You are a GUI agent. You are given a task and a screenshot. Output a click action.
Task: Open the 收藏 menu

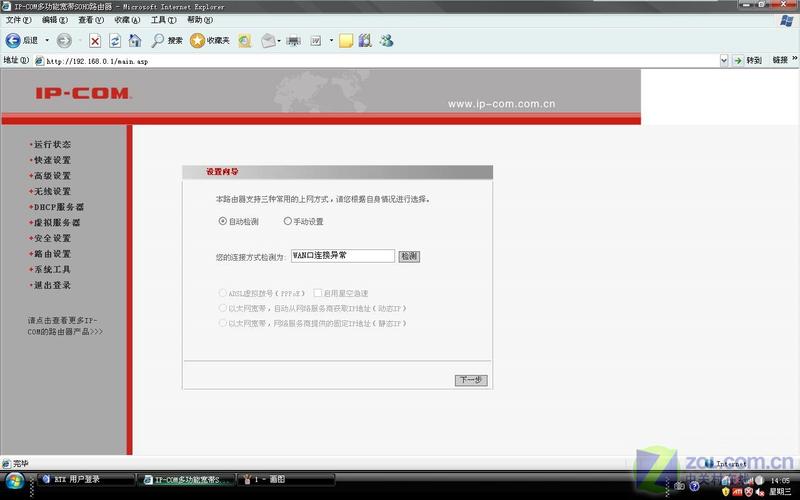point(127,20)
